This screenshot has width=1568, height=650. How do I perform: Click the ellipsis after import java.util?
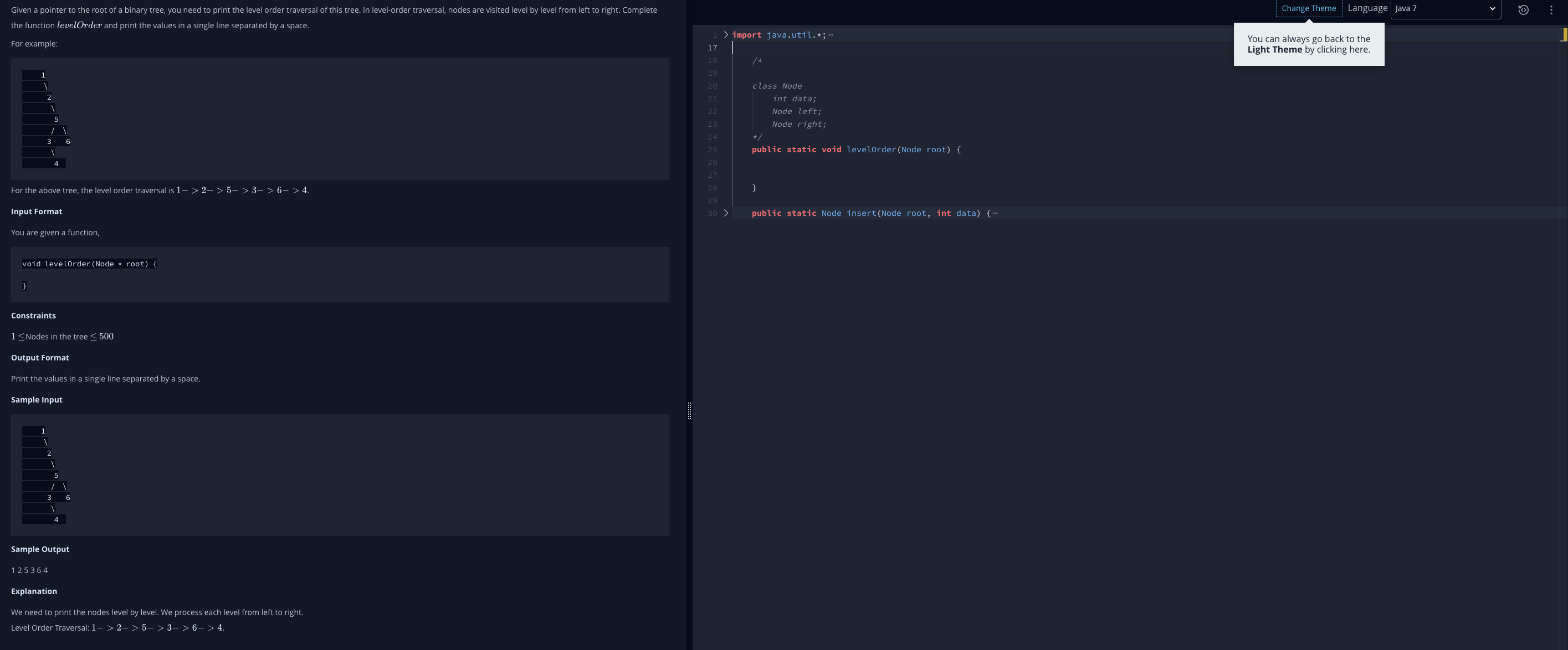pyautogui.click(x=831, y=35)
